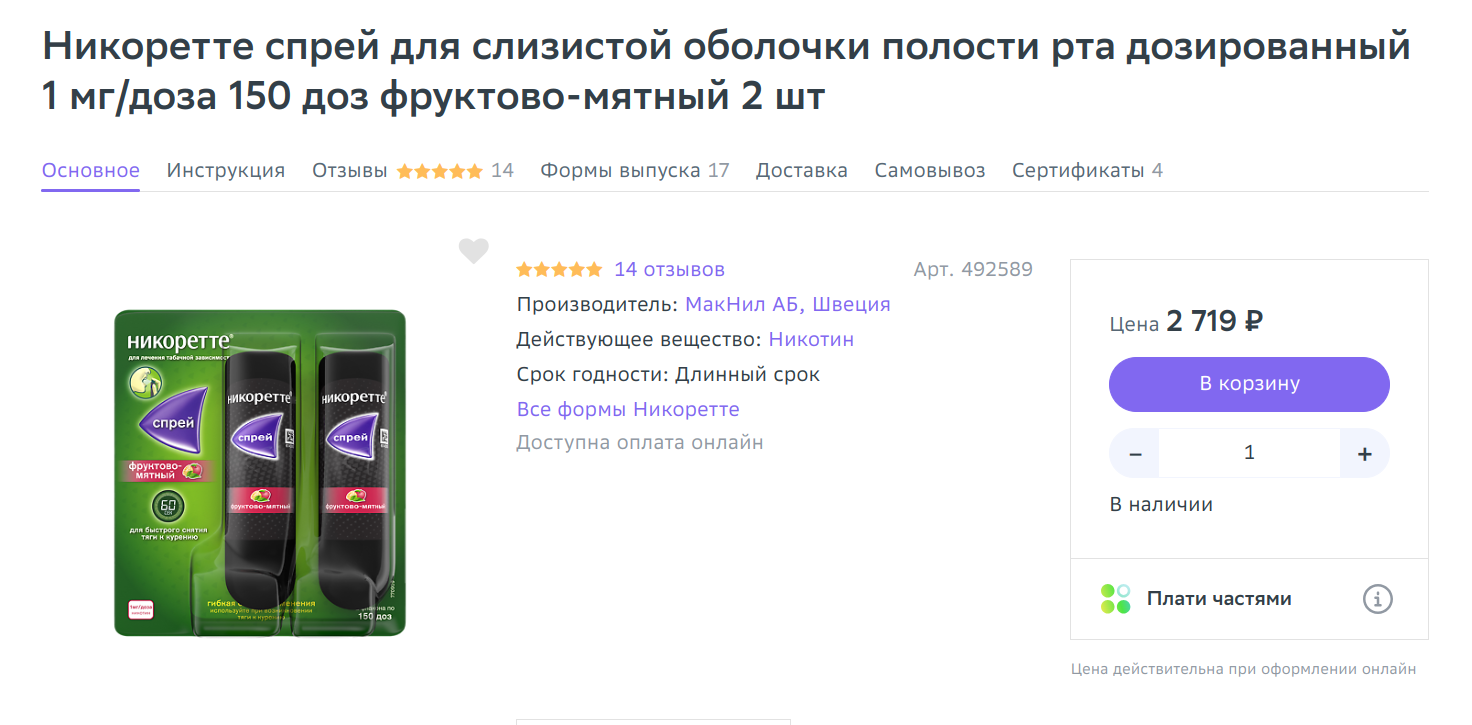Image resolution: width=1472 pixels, height=725 pixels.
Task: Open the Формы выпуска tab
Action: pyautogui.click(x=635, y=170)
